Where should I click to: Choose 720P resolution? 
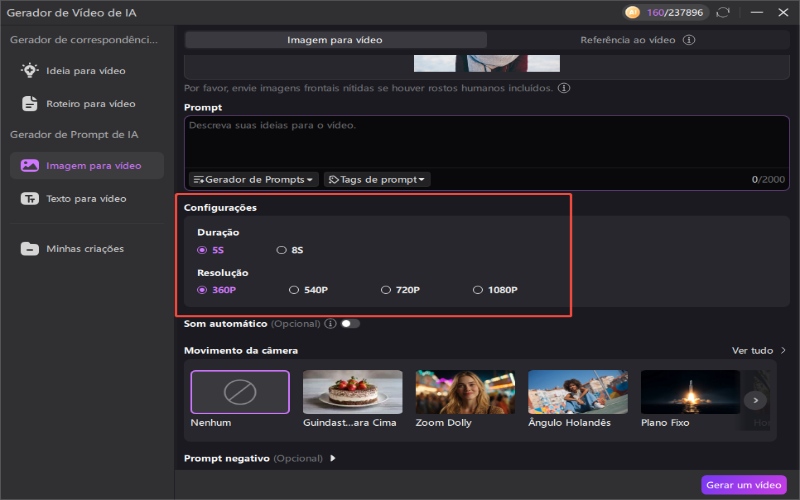coord(400,290)
